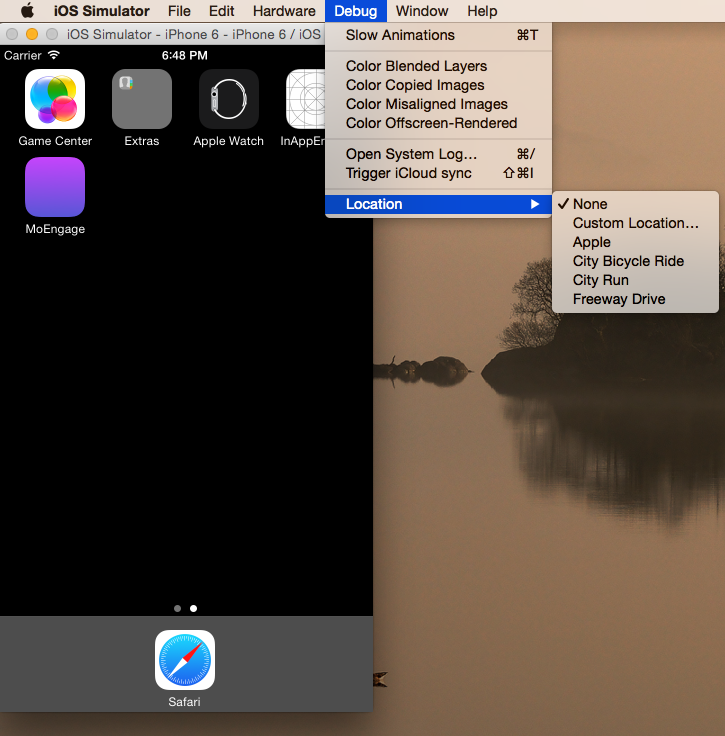Expand the Location submenu arrow
The width and height of the screenshot is (725, 736).
(534, 204)
